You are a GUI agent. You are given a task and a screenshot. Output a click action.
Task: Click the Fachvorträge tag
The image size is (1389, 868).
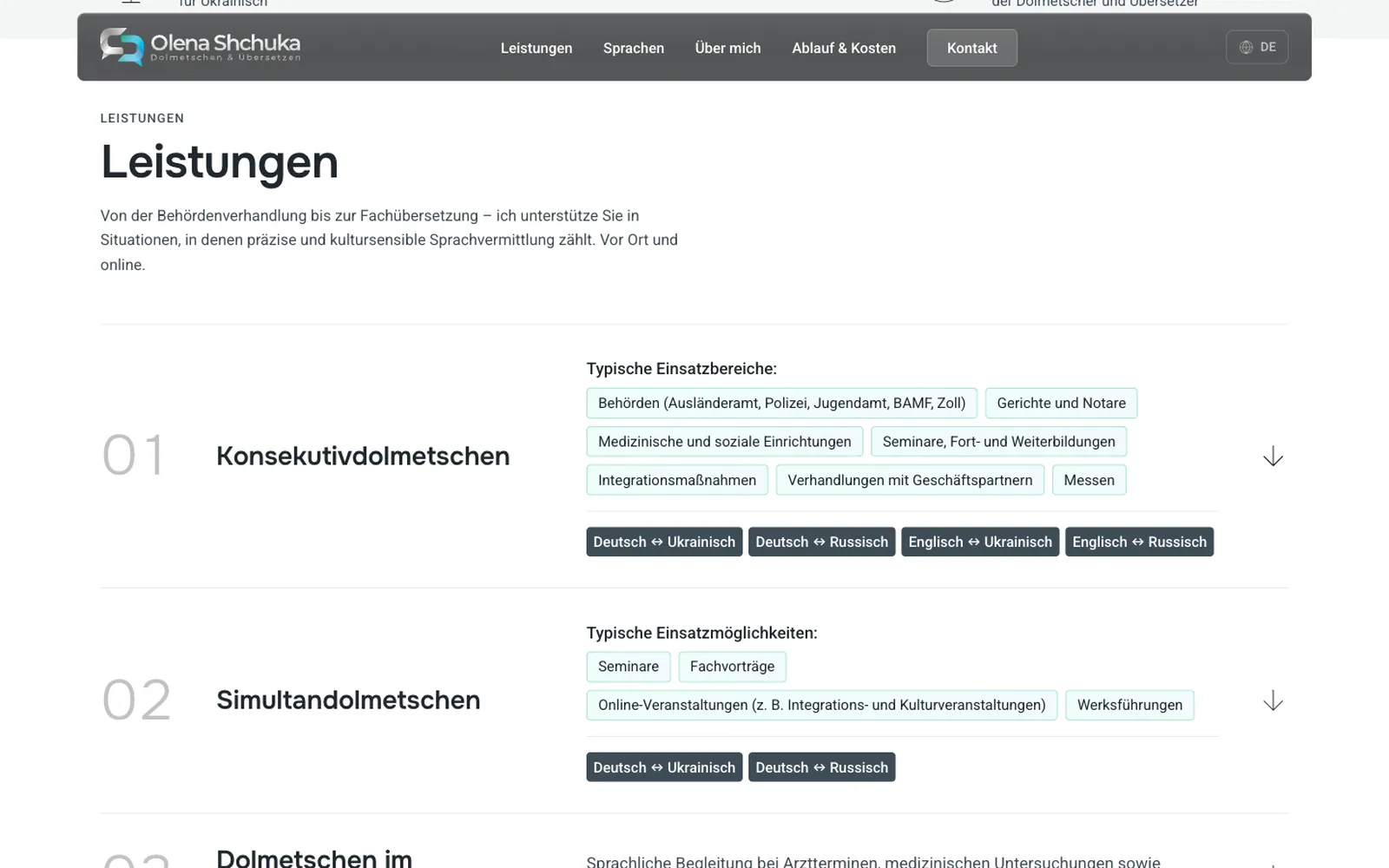(x=732, y=667)
